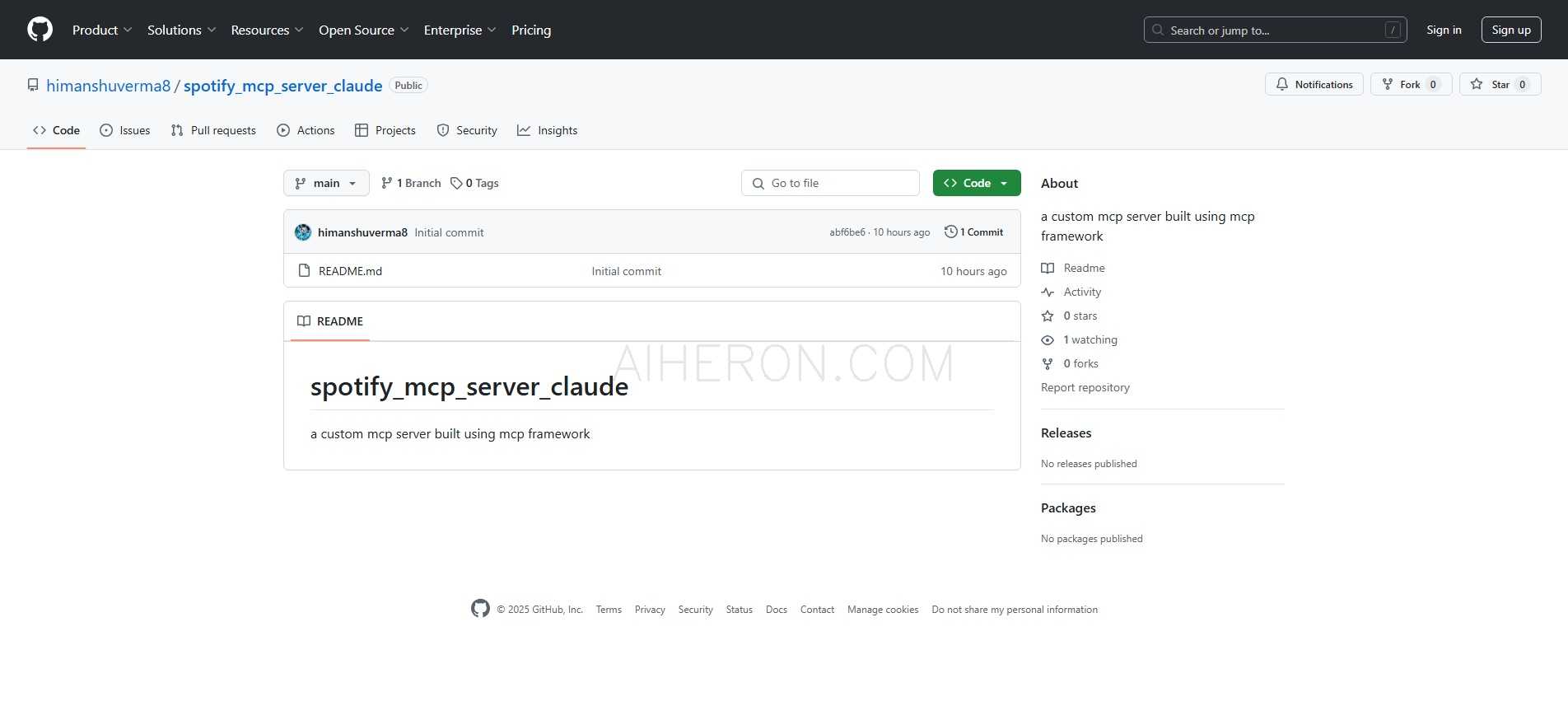Open the green Code clone dropdown
This screenshot has width=1568, height=725.
[x=977, y=183]
